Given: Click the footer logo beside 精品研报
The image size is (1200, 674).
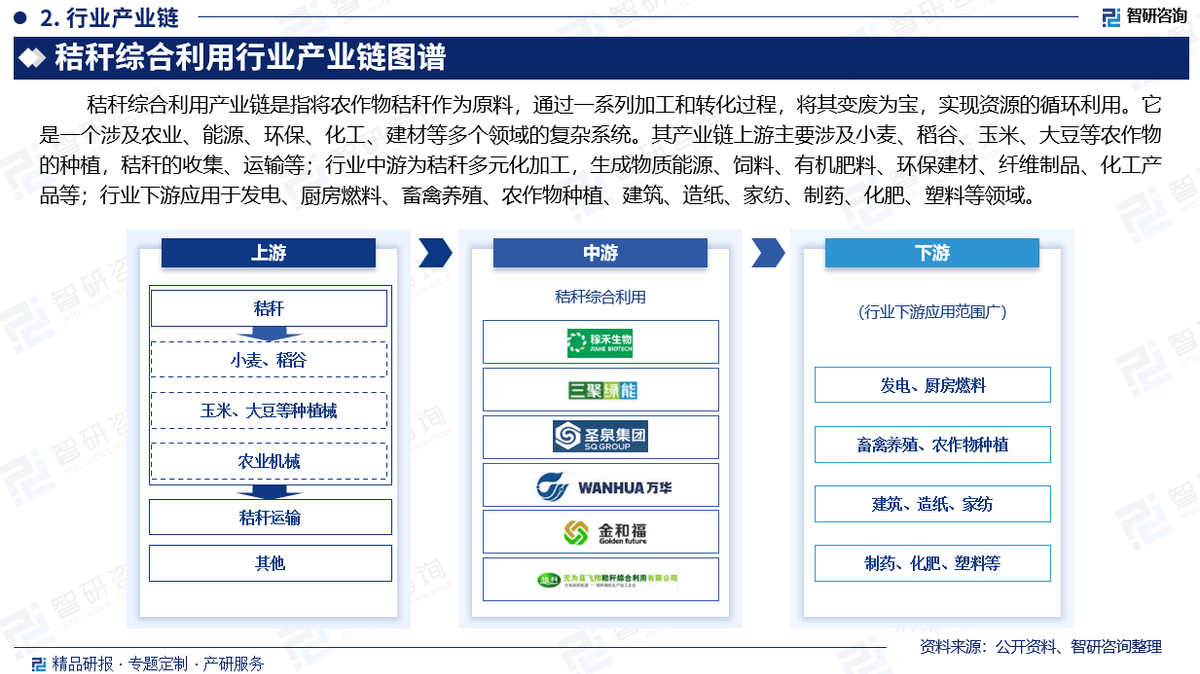Looking at the screenshot, I should [x=38, y=663].
